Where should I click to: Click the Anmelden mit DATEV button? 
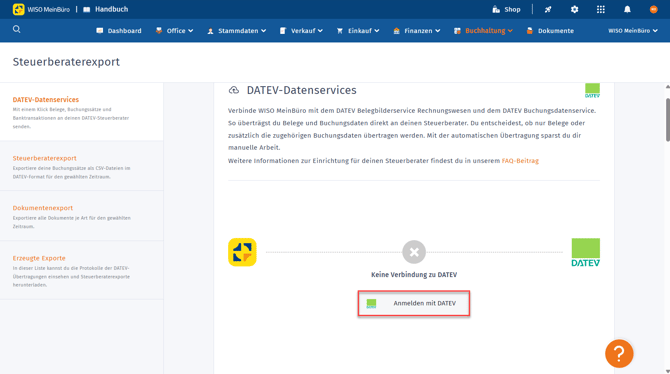pos(414,303)
